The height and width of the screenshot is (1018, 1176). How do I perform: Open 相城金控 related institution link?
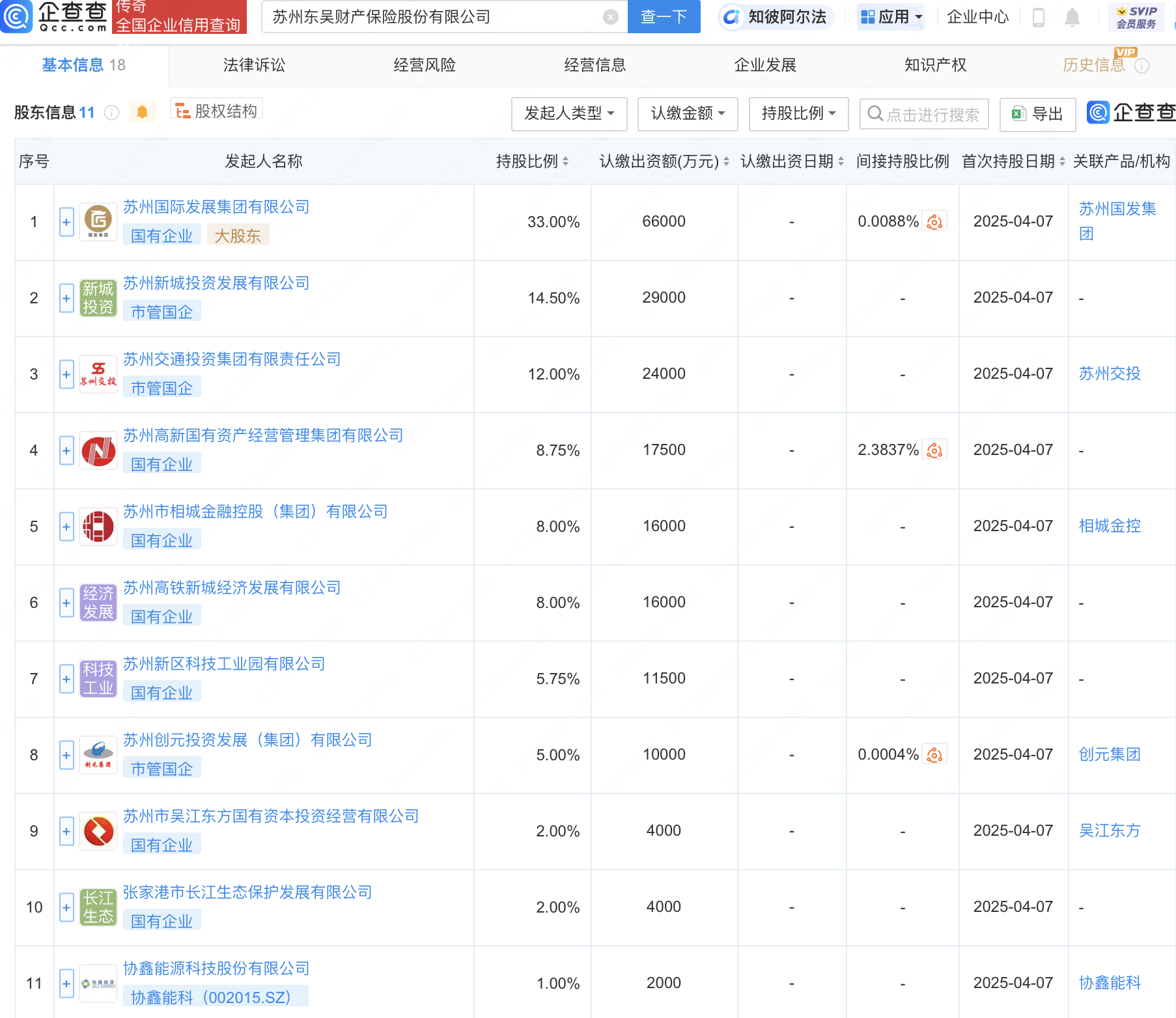[1110, 526]
